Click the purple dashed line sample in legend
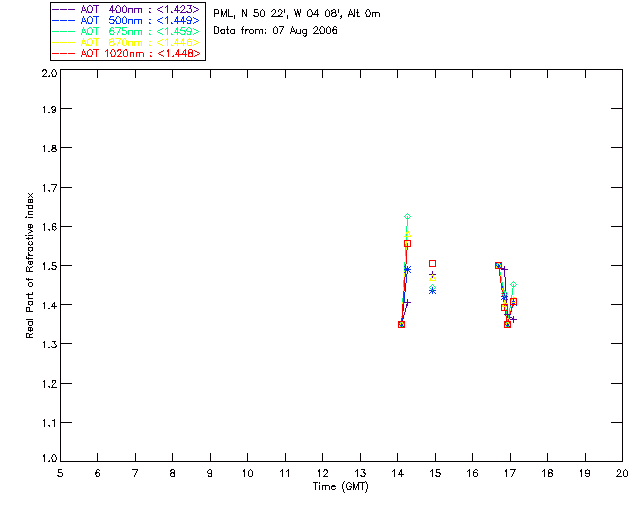Viewport: 640px width, 512px height. (64, 9)
